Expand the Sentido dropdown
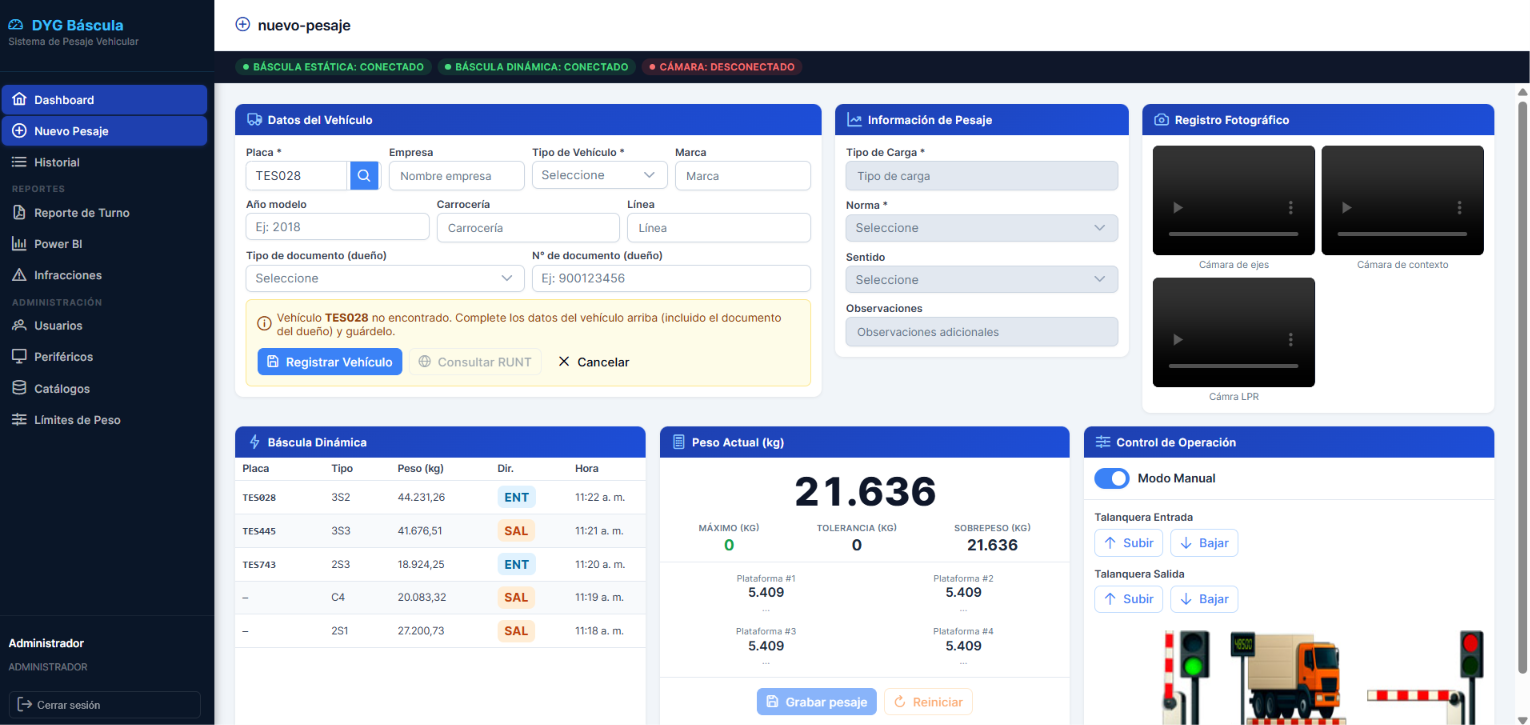Viewport: 1530px width, 725px height. click(x=982, y=280)
